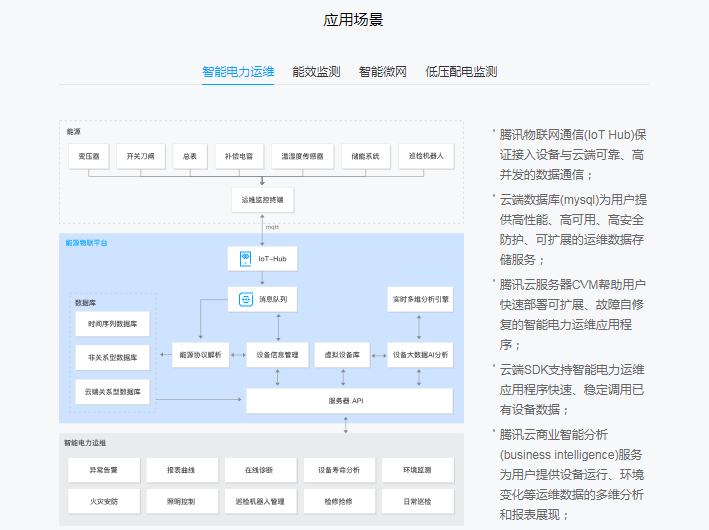Click the 应用场景 heading
This screenshot has width=709, height=530.
pyautogui.click(x=354, y=20)
